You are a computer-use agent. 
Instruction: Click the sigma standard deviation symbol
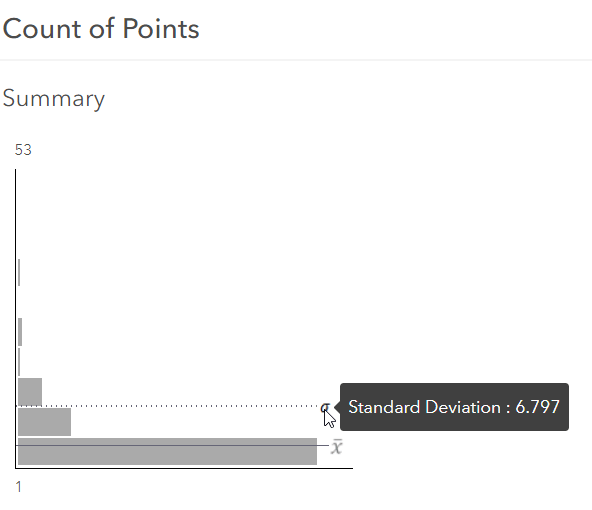(325, 408)
